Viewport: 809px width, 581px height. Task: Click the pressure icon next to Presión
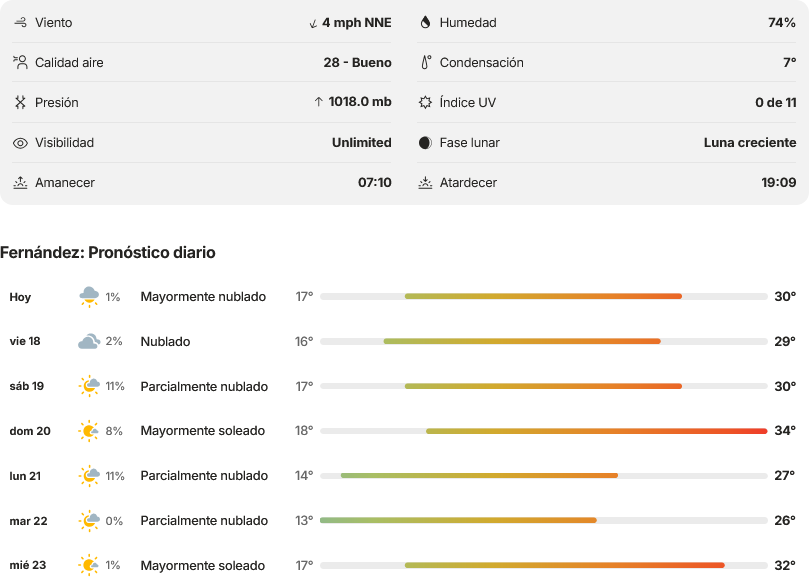pos(20,102)
